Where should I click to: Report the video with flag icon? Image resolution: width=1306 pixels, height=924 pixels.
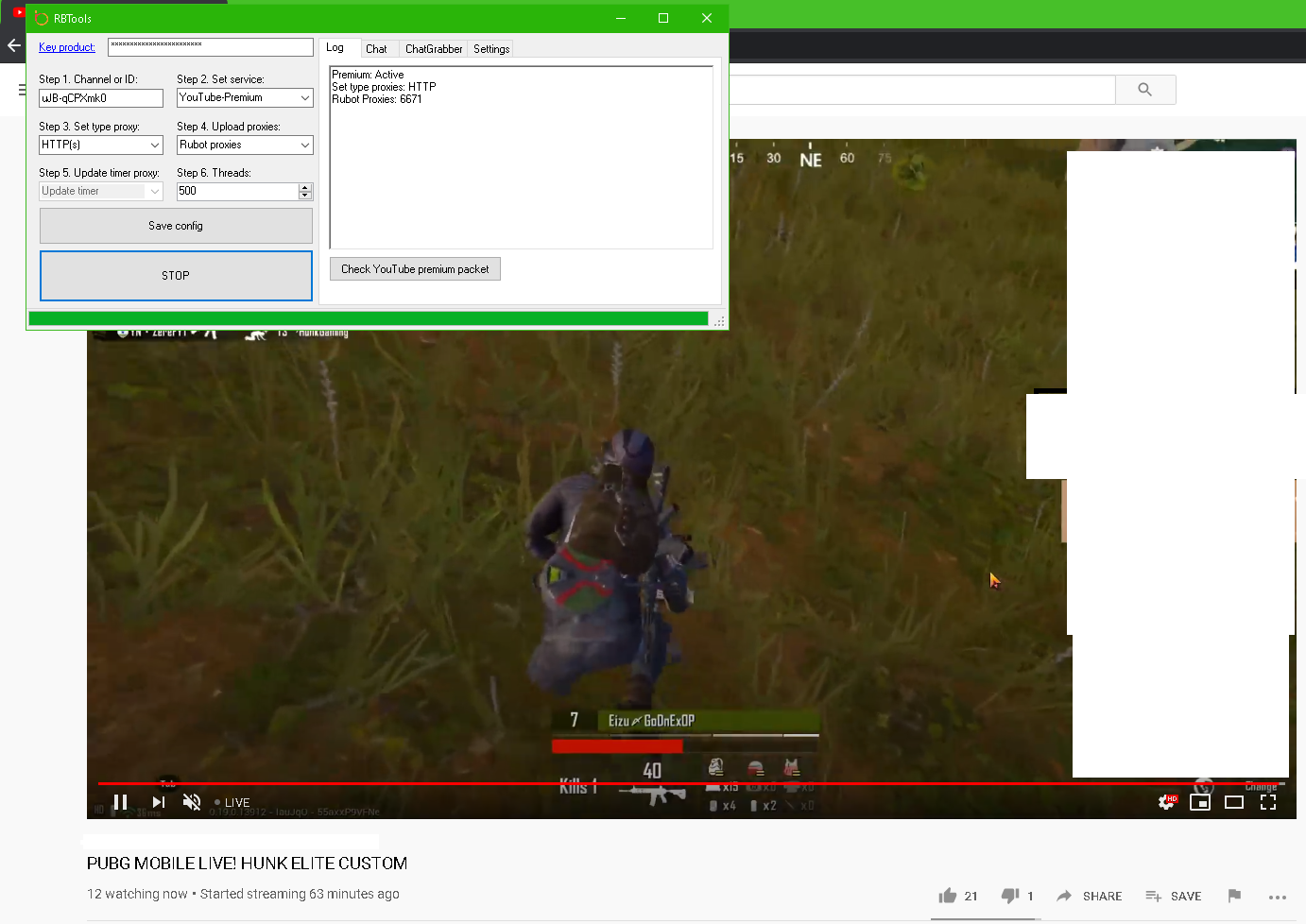[x=1234, y=896]
